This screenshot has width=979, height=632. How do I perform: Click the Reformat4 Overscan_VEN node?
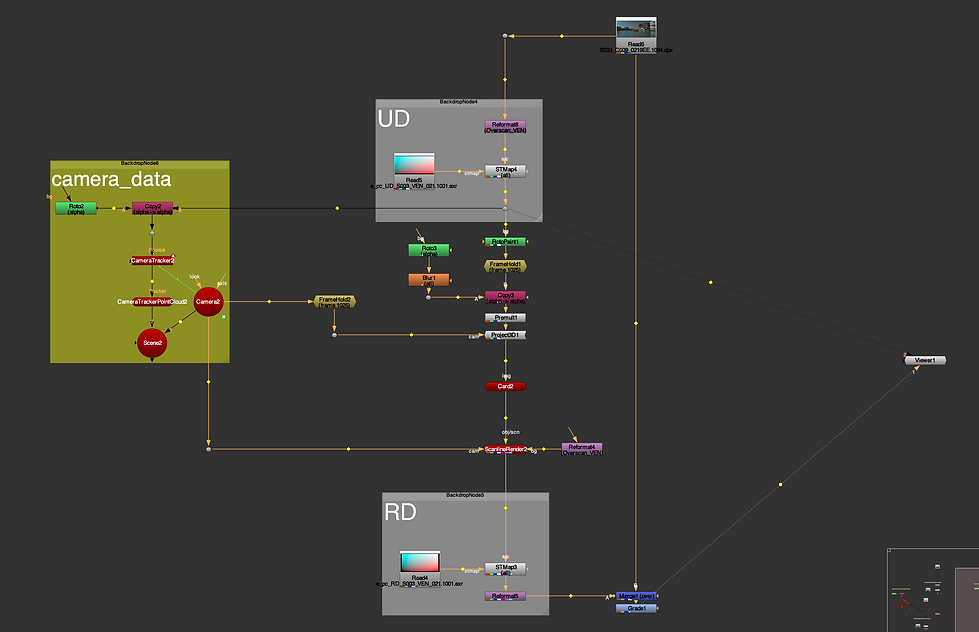582,450
